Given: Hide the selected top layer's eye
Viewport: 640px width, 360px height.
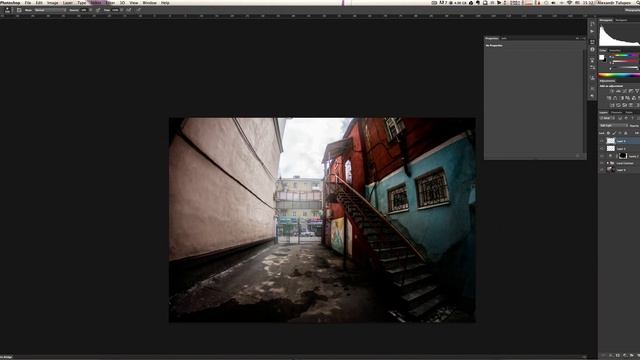Looking at the screenshot, I should (602, 141).
